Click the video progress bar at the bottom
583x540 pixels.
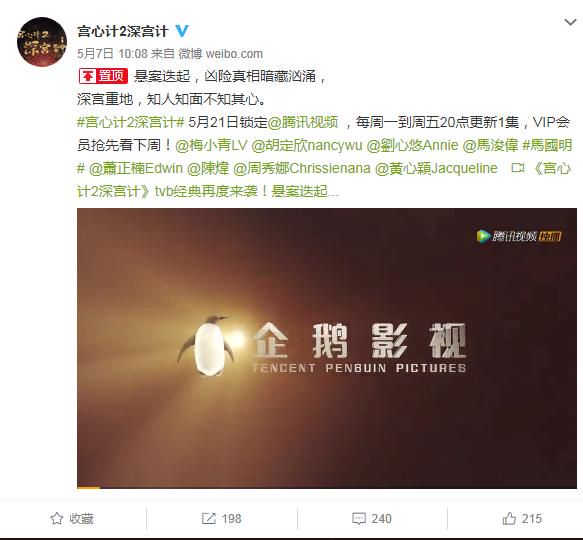pos(327,487)
